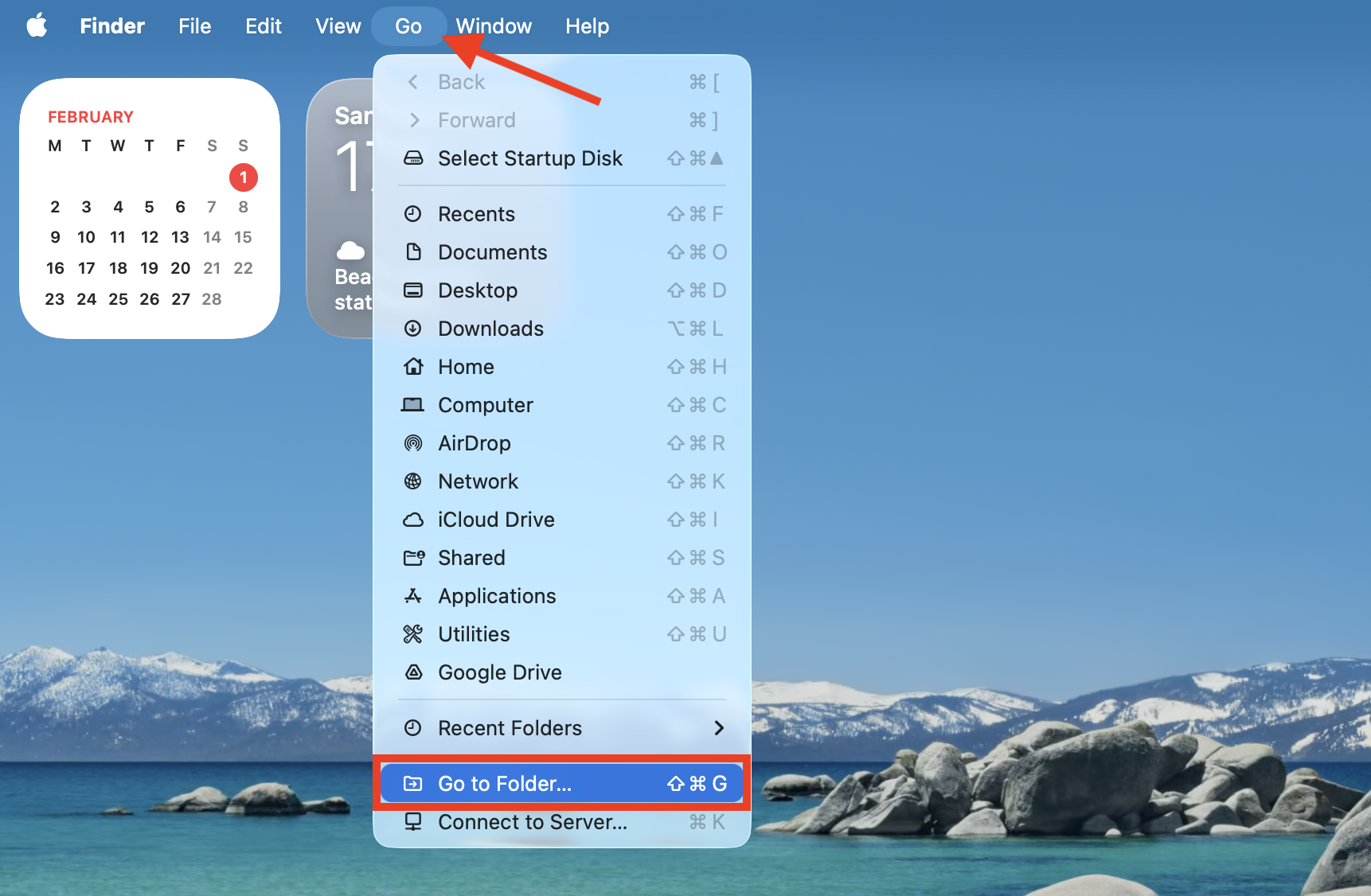
Task: Select the AirDrop icon in the Go menu
Action: [x=414, y=443]
